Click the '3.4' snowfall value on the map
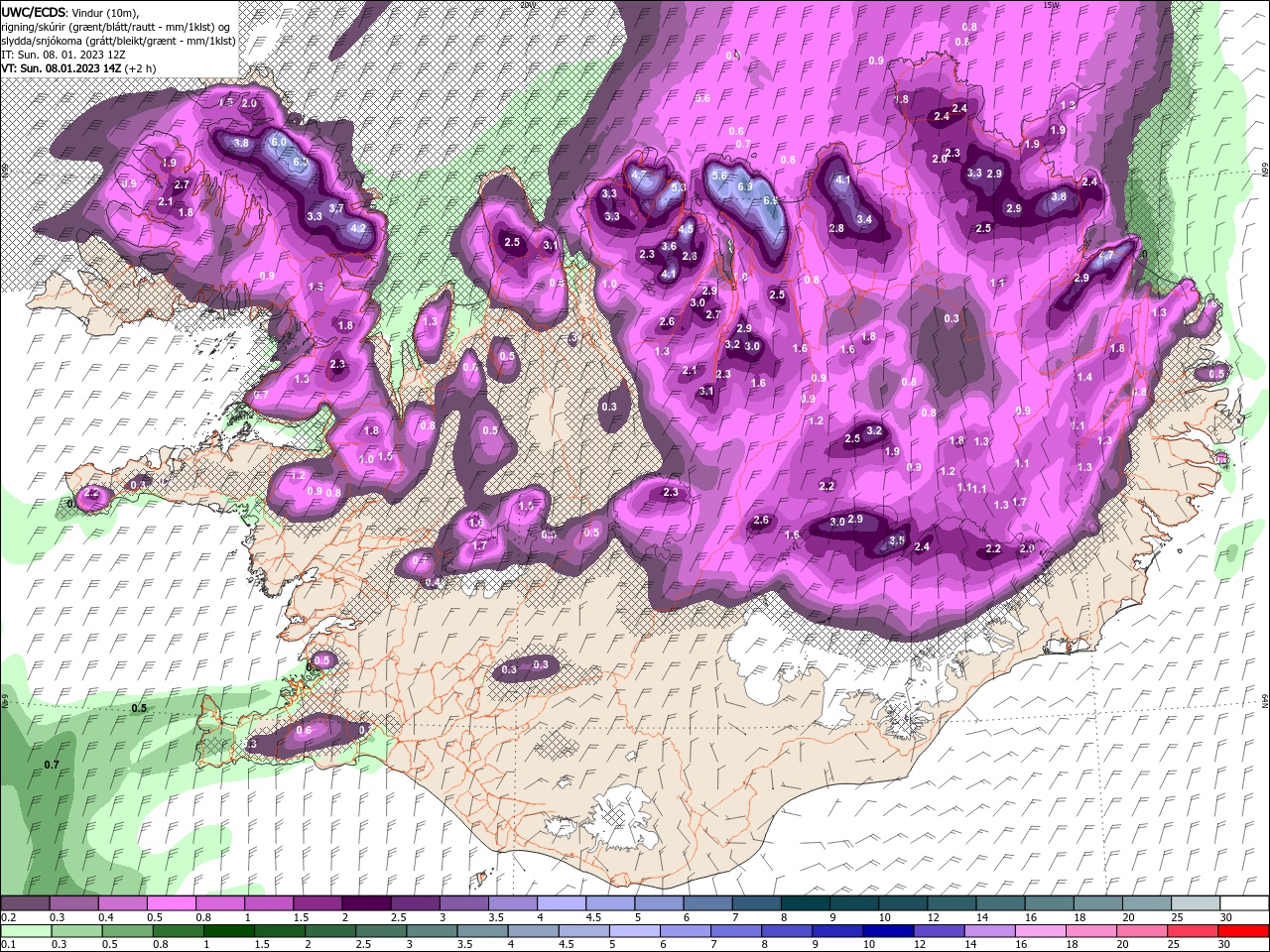The width and height of the screenshot is (1270, 952). [x=864, y=219]
